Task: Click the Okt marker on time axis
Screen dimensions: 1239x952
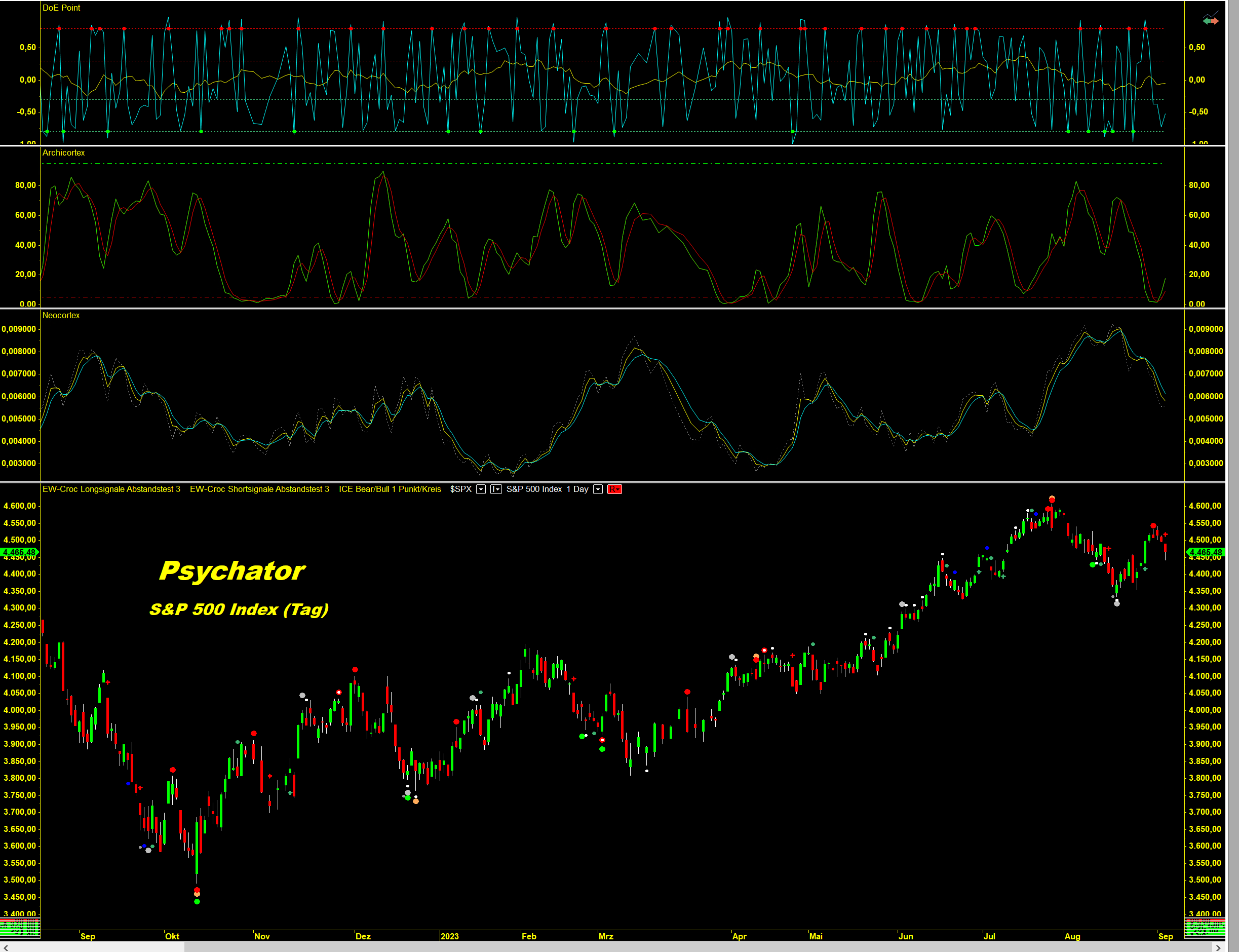Action: [172, 936]
